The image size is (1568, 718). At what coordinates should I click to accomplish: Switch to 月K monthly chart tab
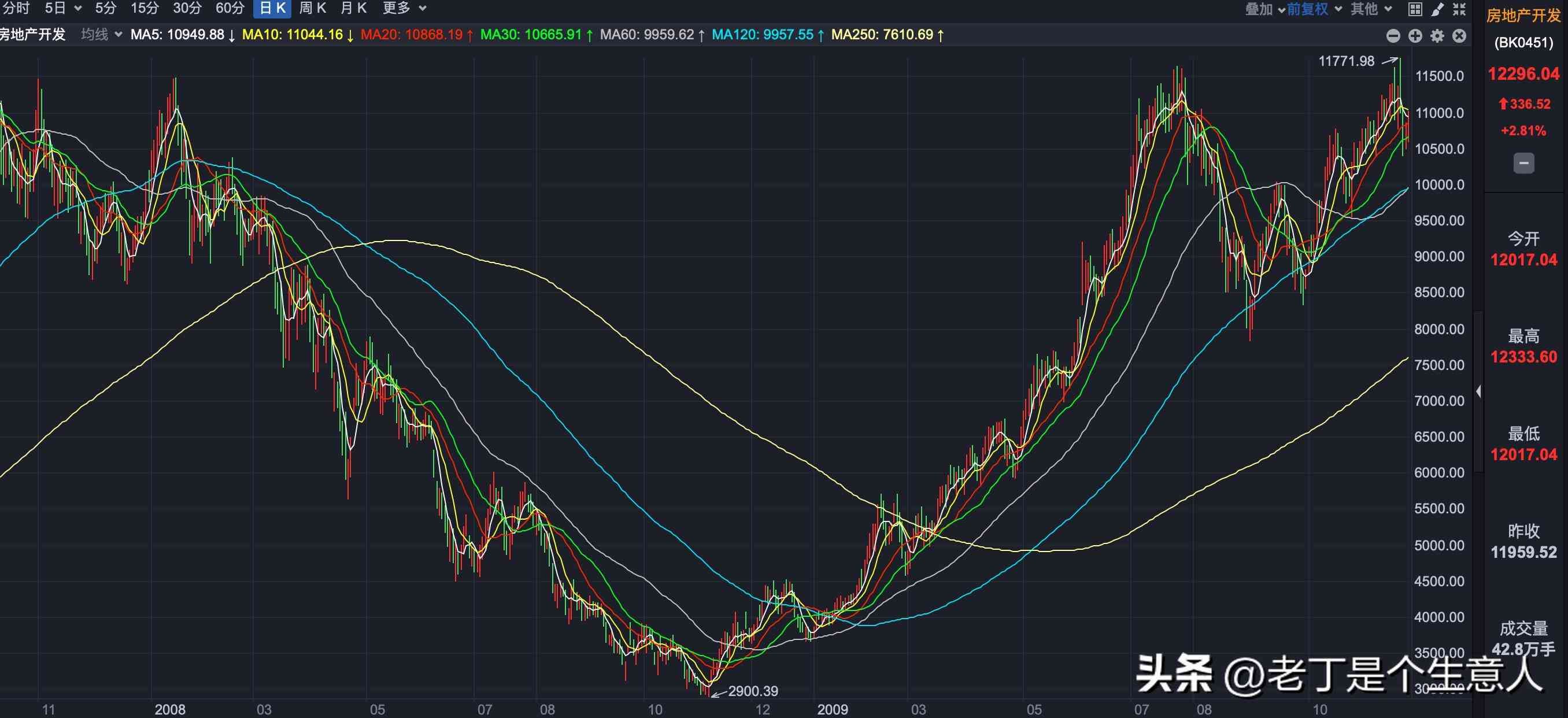coord(354,9)
